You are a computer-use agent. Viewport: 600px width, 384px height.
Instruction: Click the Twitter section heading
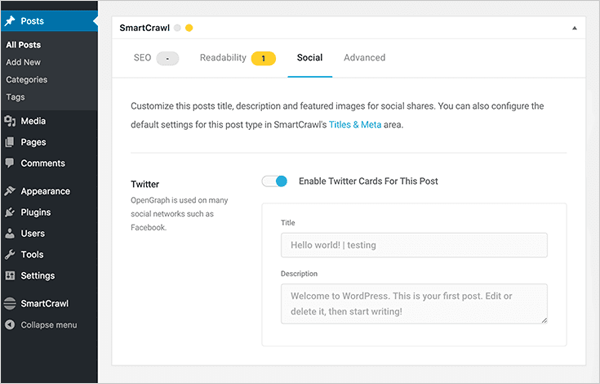point(145,184)
